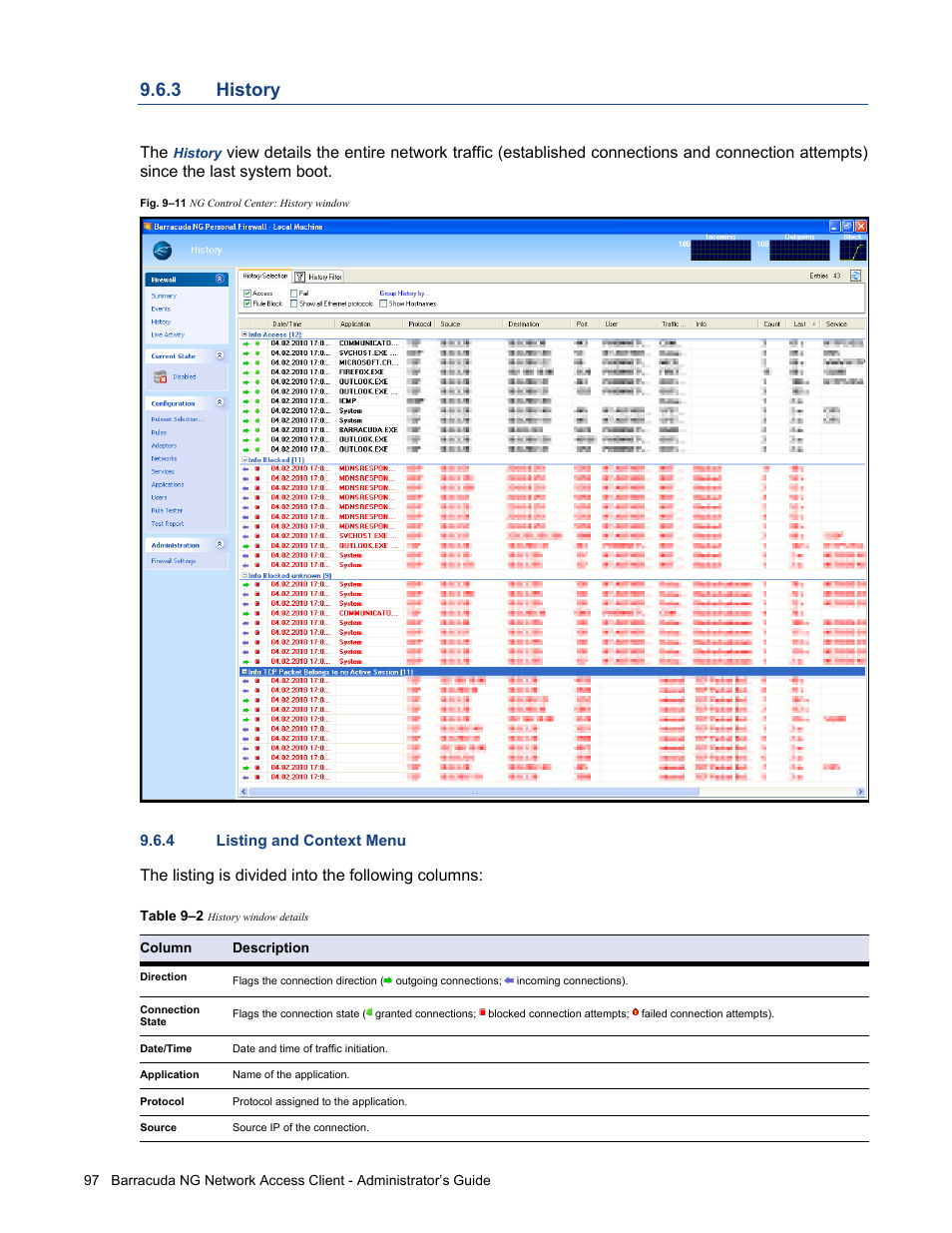Open Ruleset Selection in Configuration
This screenshot has height=1233, width=952.
click(178, 419)
